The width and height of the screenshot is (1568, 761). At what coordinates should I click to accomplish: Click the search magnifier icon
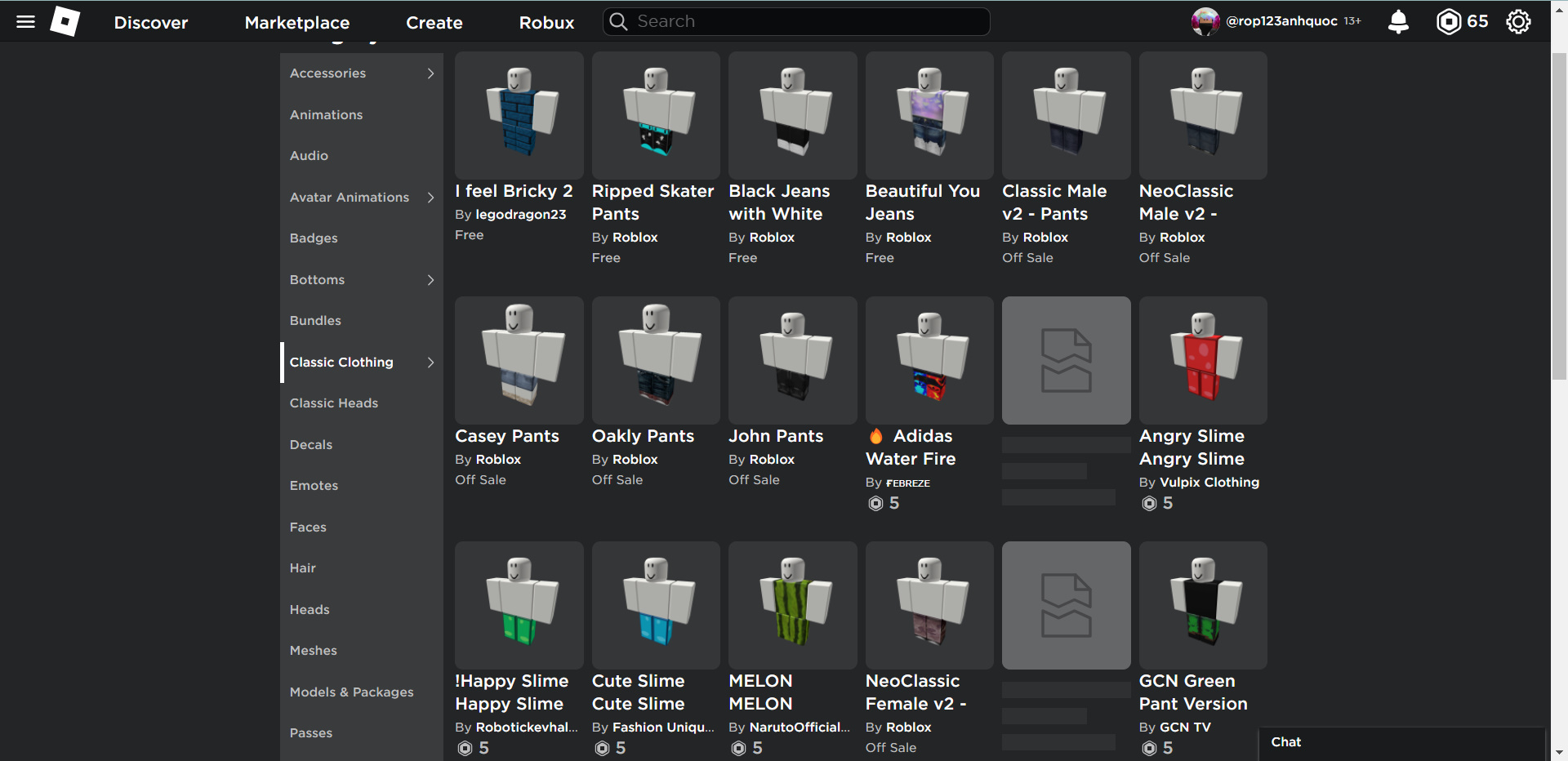(619, 22)
